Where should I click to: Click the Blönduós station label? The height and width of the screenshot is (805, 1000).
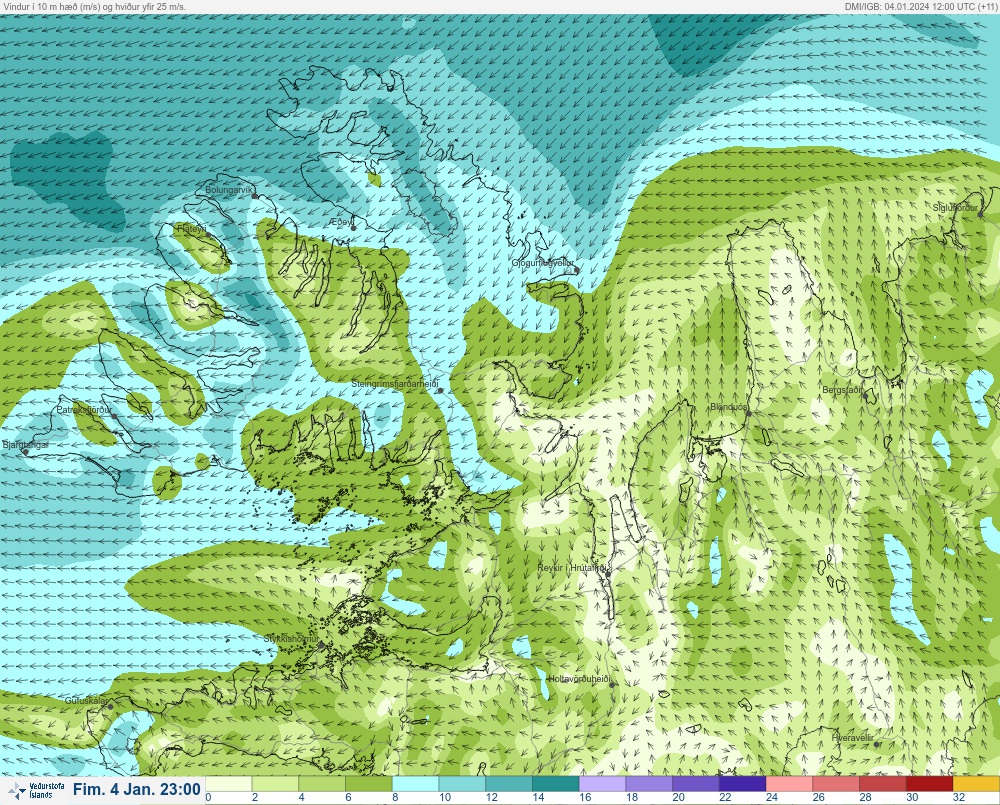click(728, 407)
